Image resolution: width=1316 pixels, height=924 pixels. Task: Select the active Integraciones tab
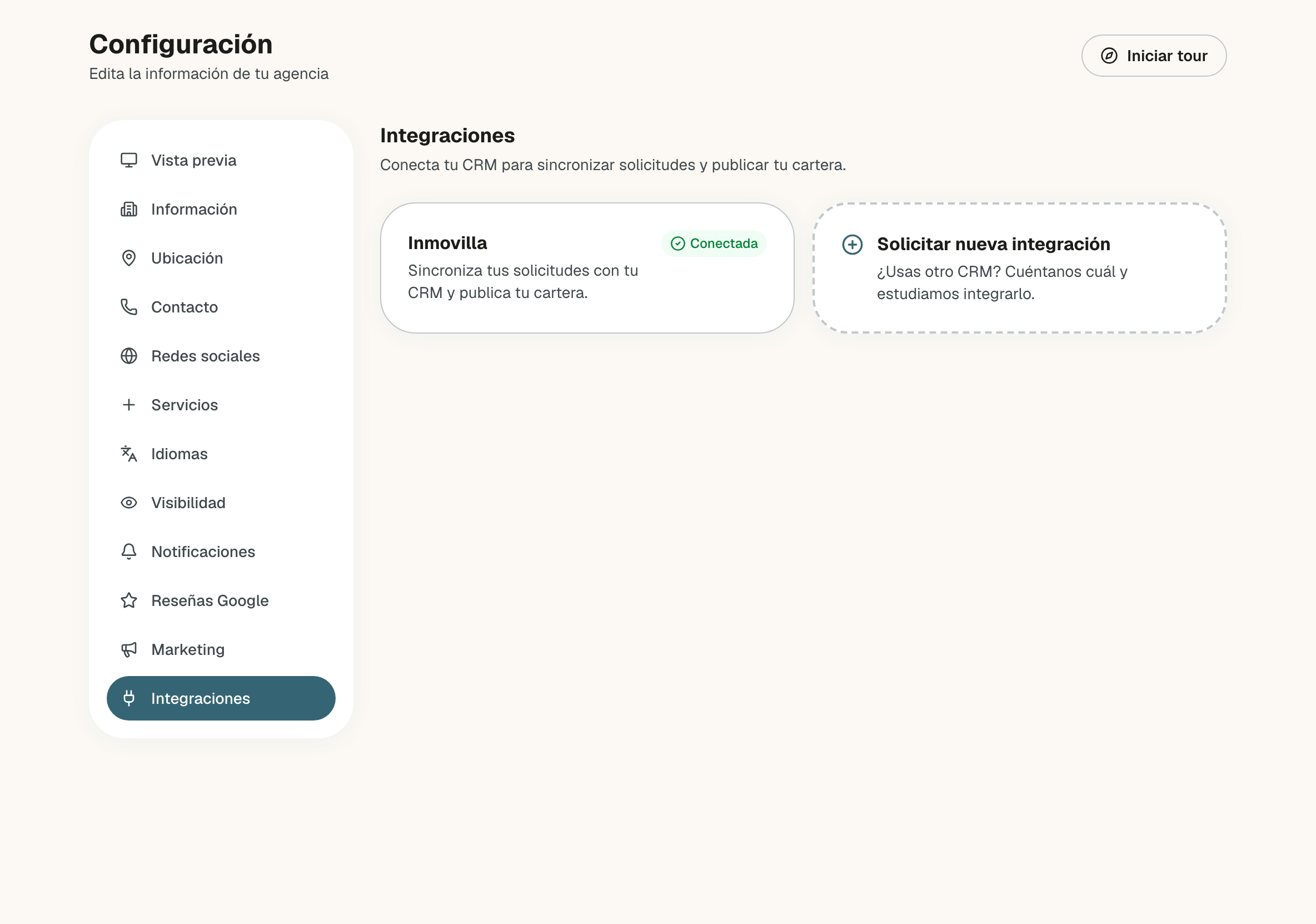(221, 698)
